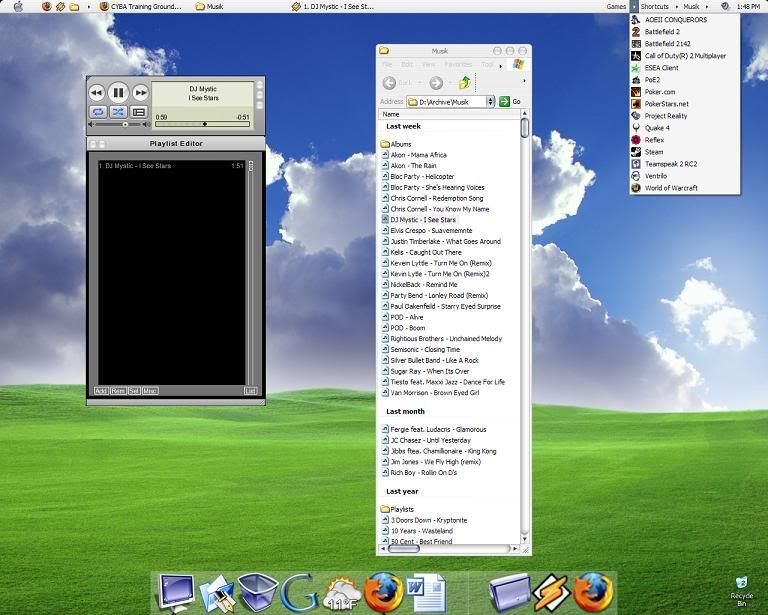
Task: Open the Winamp lightning icon in dock
Action: pos(551,592)
